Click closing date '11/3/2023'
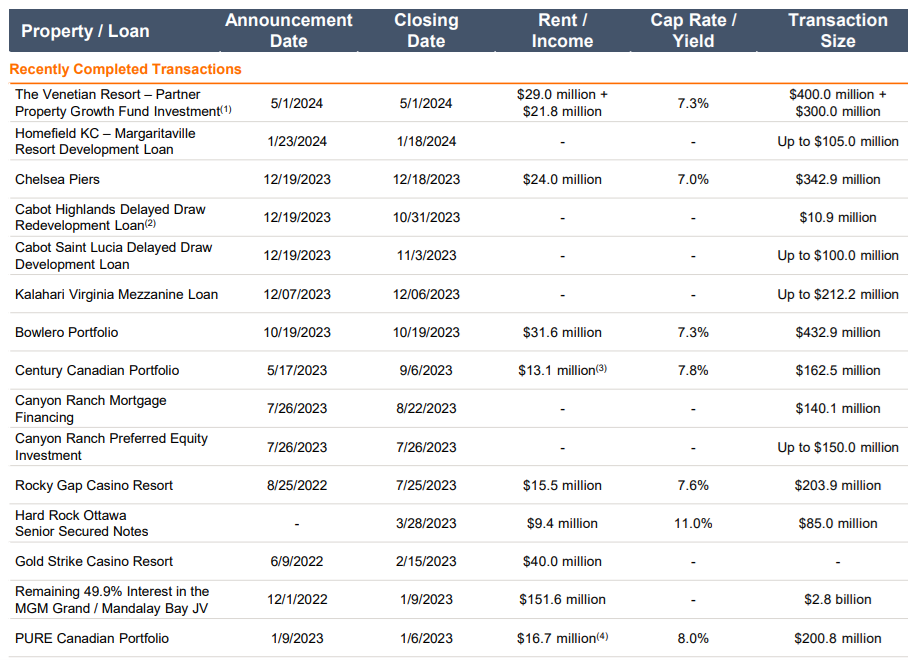Screen dimensions: 908x660 pyautogui.click(x=426, y=255)
